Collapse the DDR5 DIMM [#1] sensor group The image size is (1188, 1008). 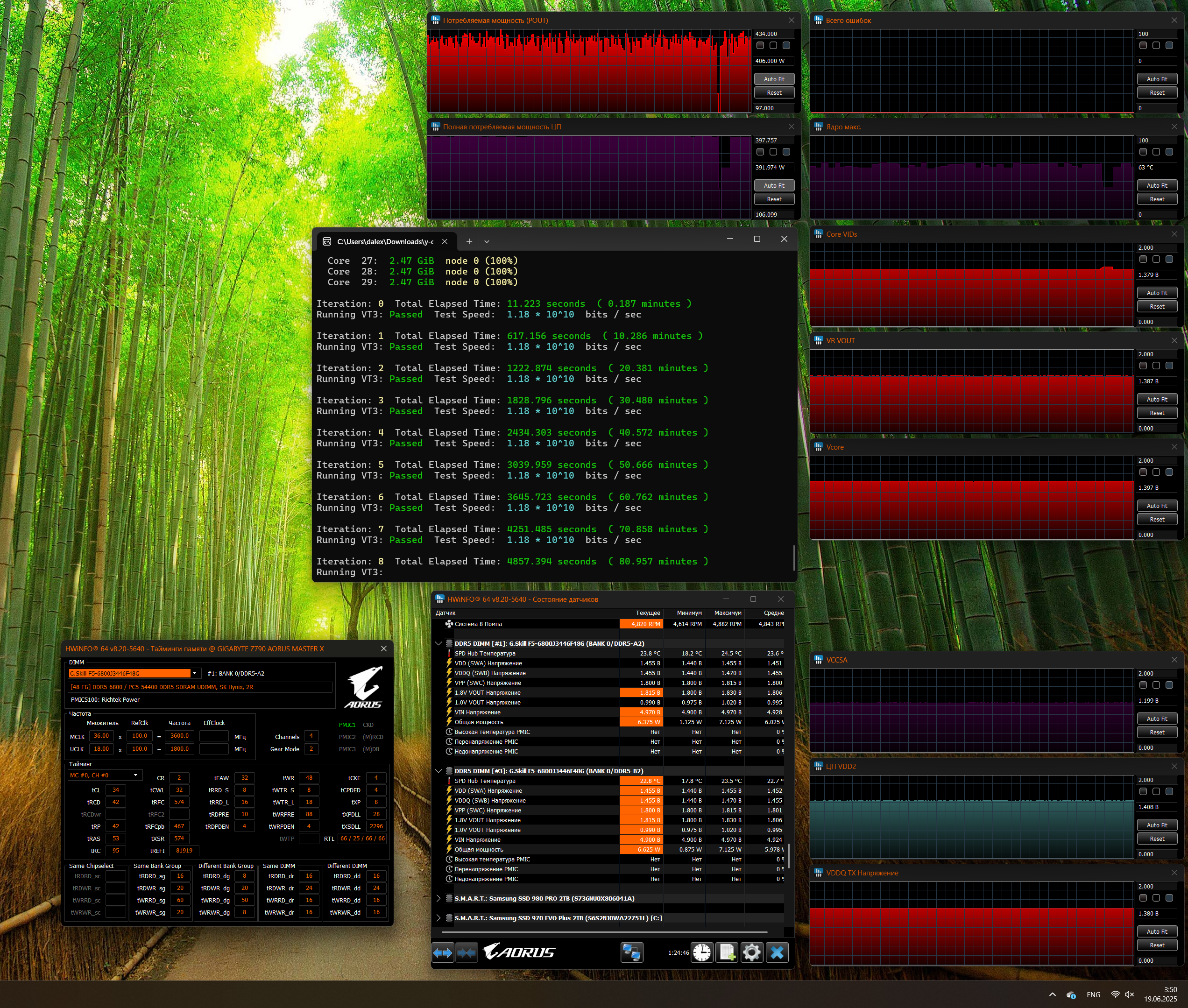(x=438, y=643)
